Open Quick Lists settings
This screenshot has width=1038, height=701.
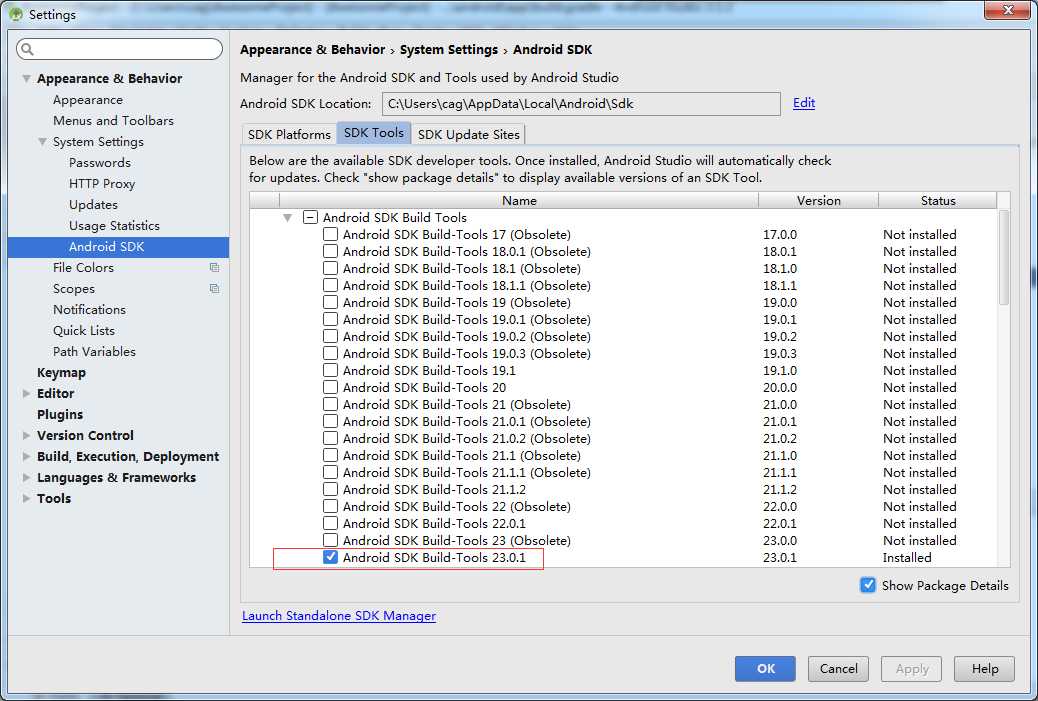(84, 331)
